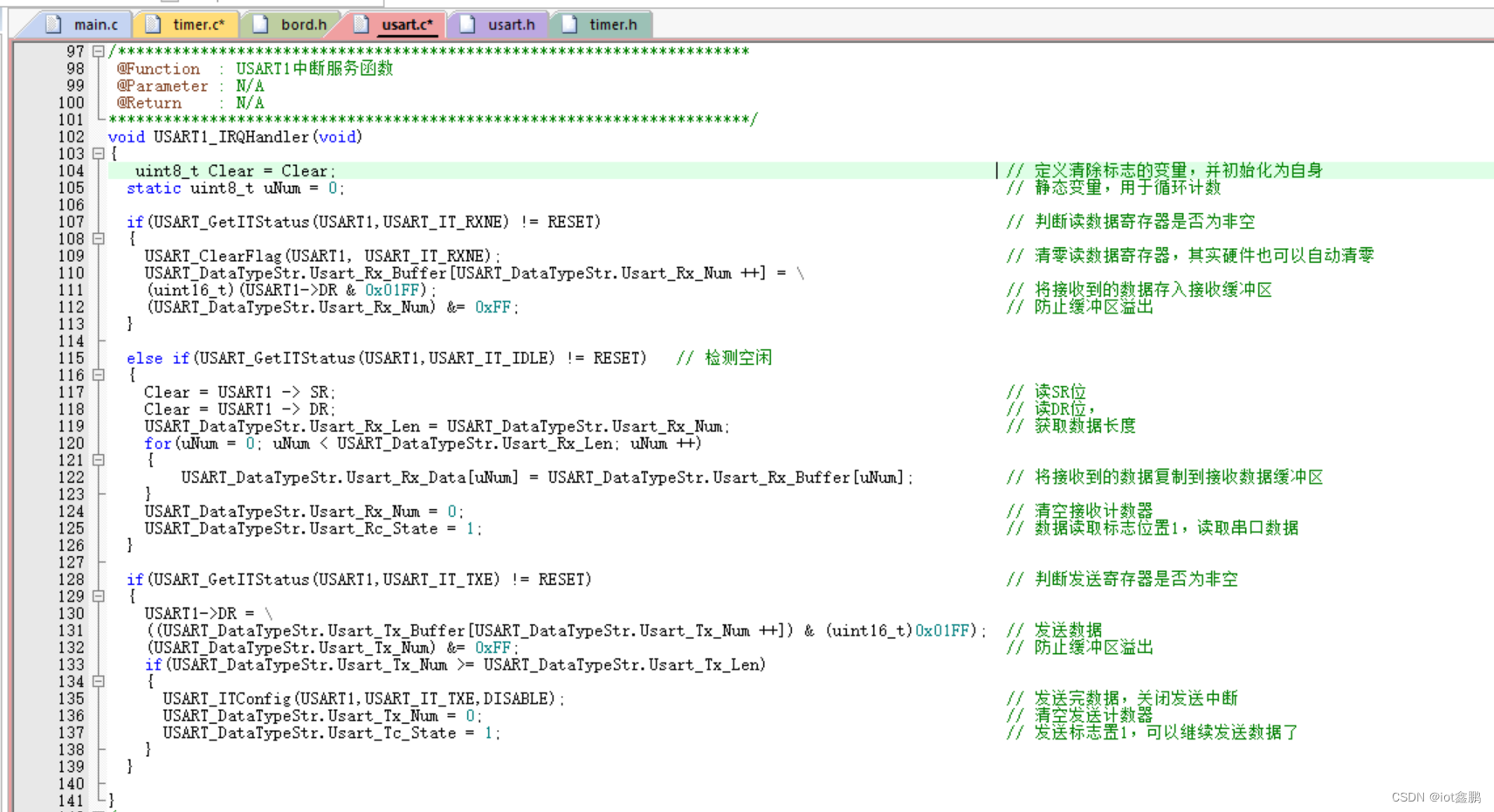Collapse the RXNE if-block at line 108
The width and height of the screenshot is (1494, 812).
[99, 238]
